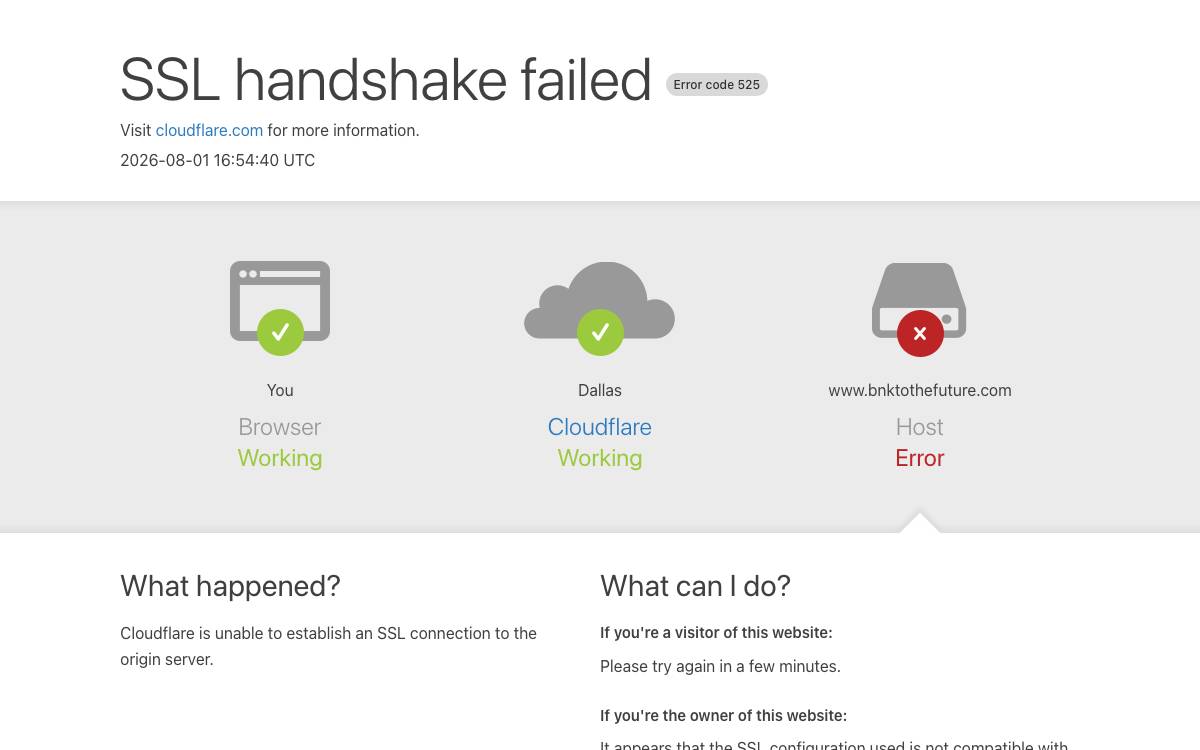Click the Working status under Cloudflare
This screenshot has width=1200, height=750.
tap(600, 458)
